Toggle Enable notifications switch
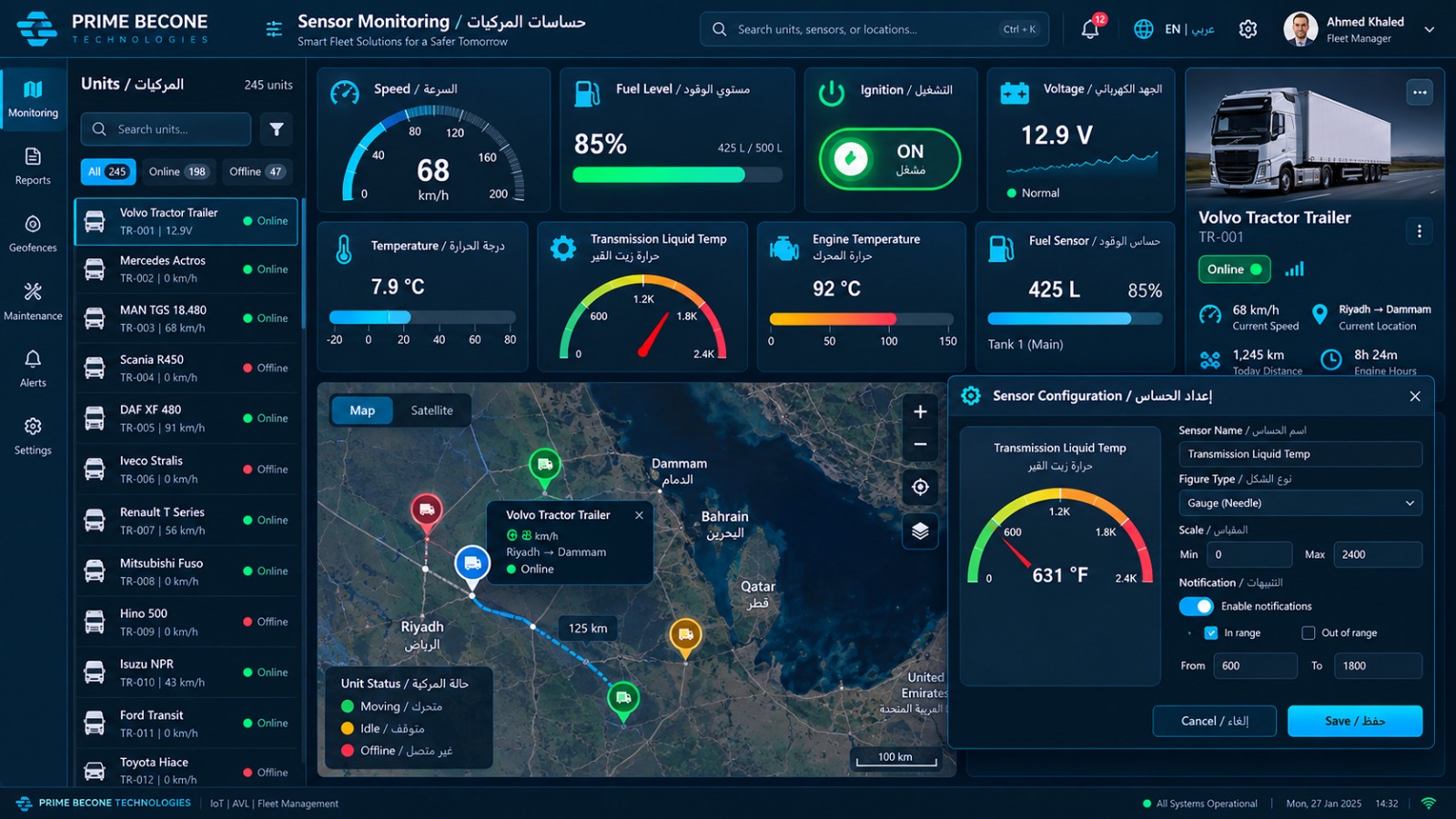The image size is (1456, 819). click(1196, 606)
